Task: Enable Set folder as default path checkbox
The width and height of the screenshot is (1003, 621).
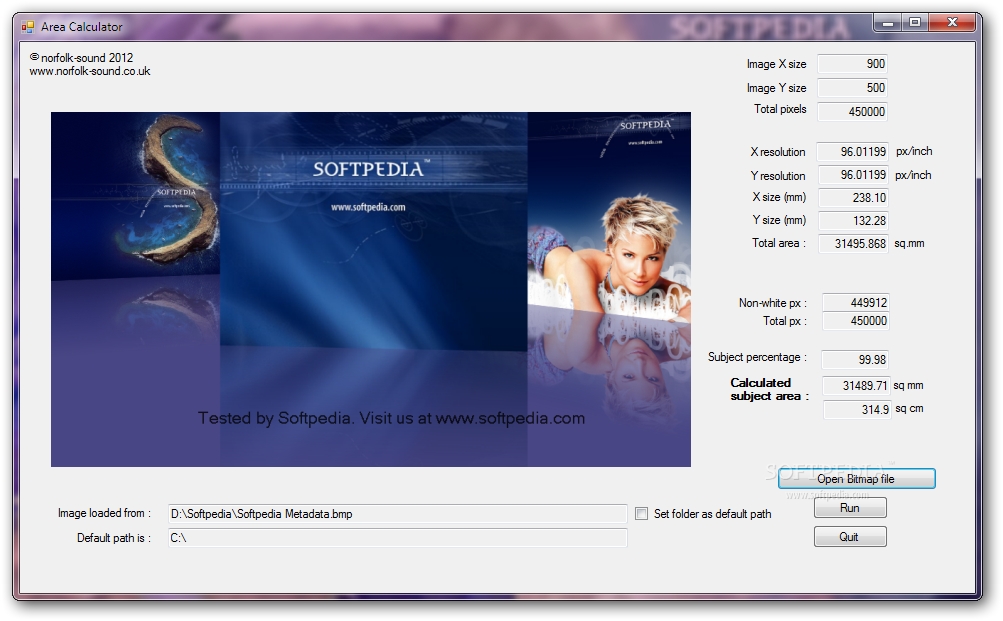Action: (x=642, y=514)
